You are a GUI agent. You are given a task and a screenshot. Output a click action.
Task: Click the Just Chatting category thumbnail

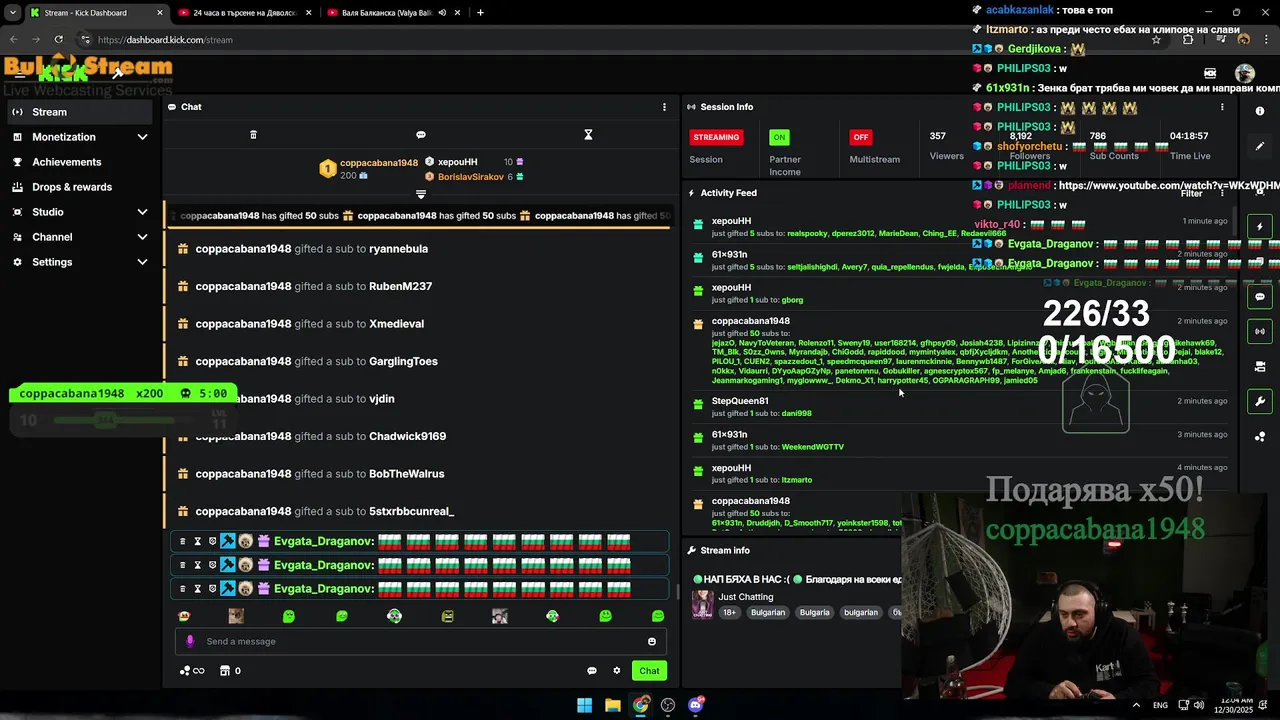coord(703,604)
